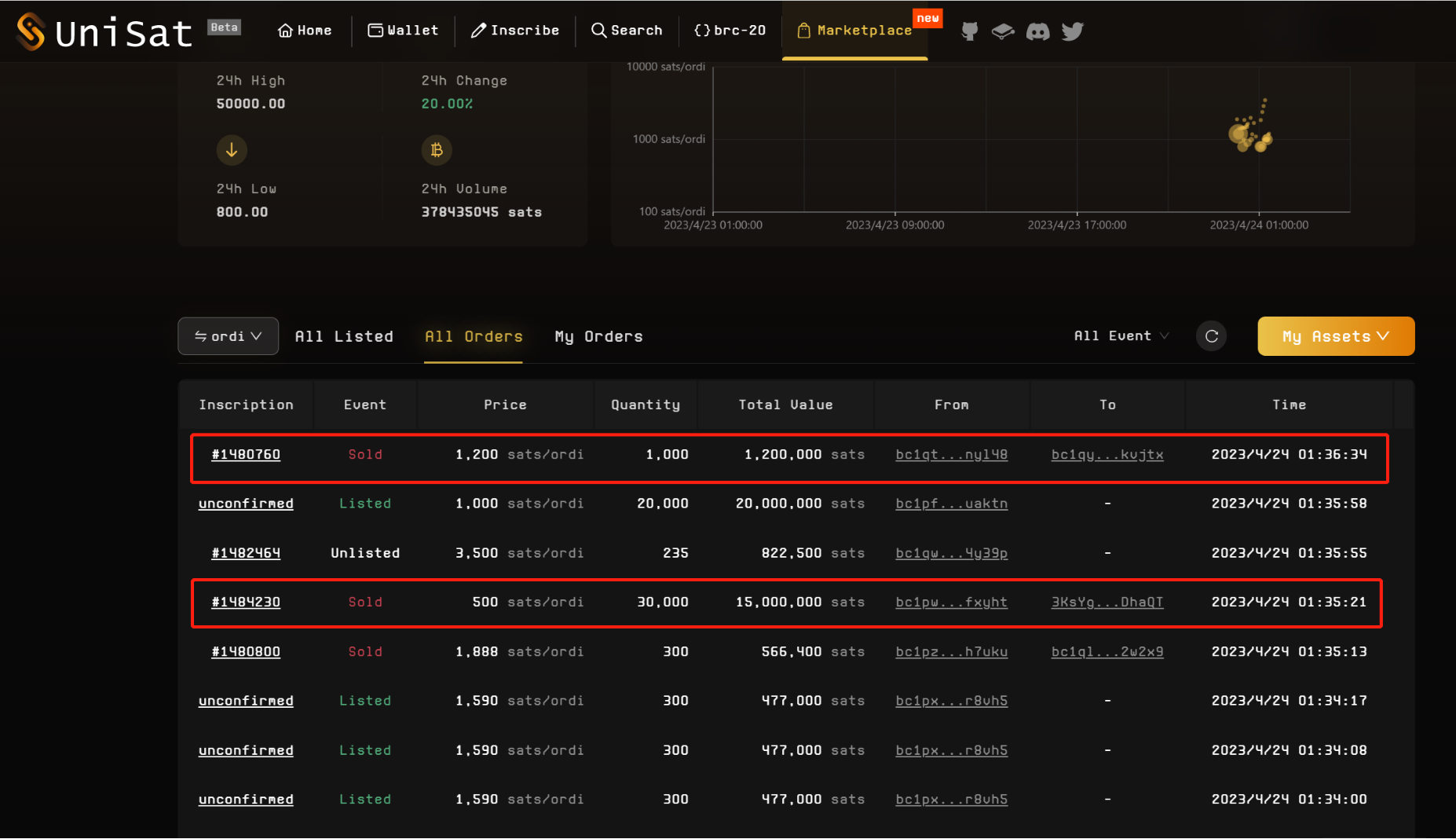Switch to the My Orders tab

598,336
